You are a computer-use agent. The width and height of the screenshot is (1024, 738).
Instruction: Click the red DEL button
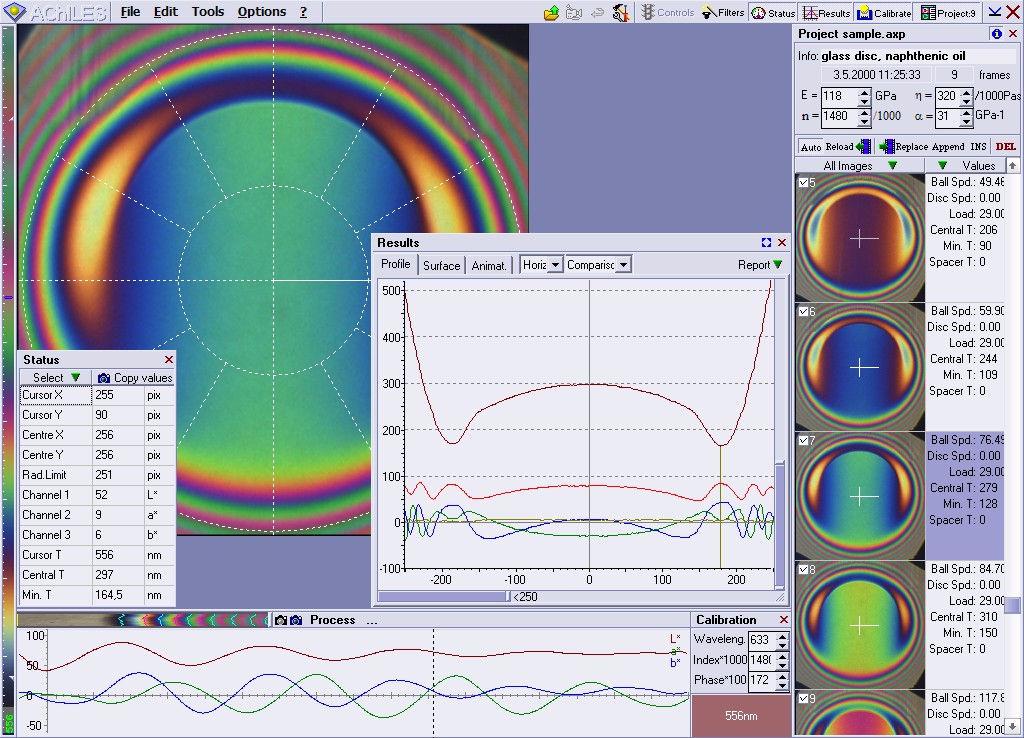coord(1006,146)
